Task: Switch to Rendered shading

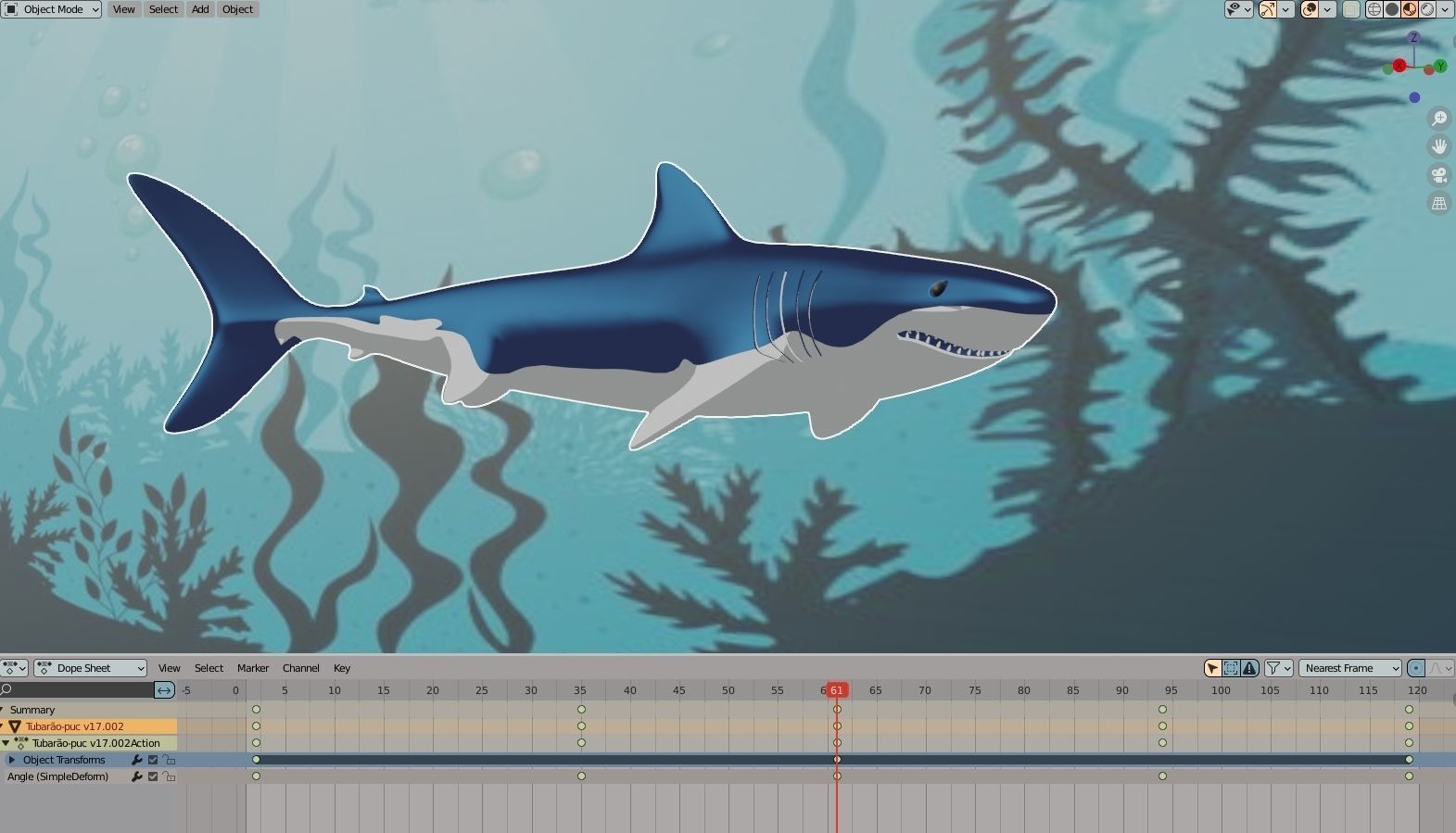Action: pos(1427,9)
